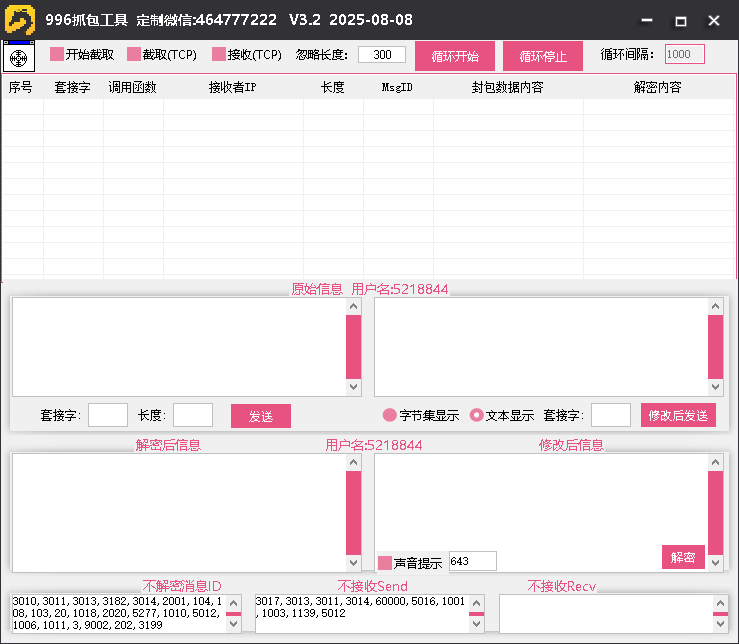Click the 修改后发送 button

(678, 415)
